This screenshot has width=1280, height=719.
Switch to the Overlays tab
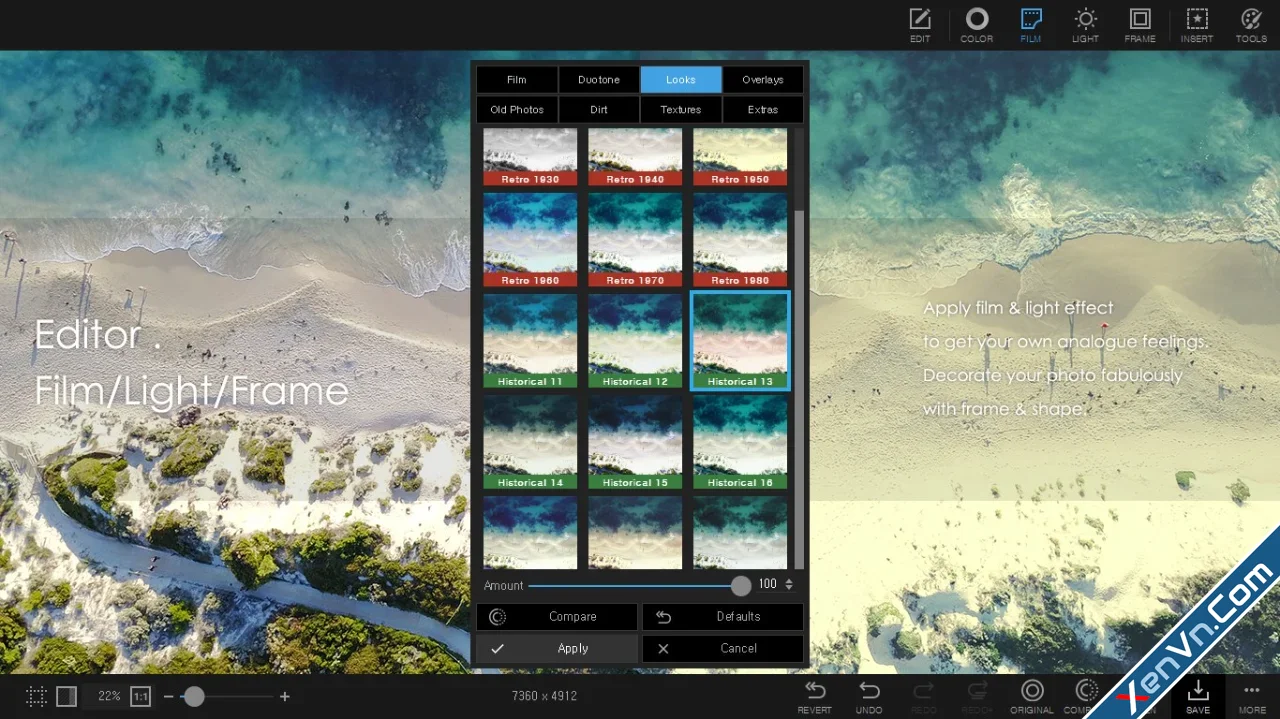click(763, 80)
